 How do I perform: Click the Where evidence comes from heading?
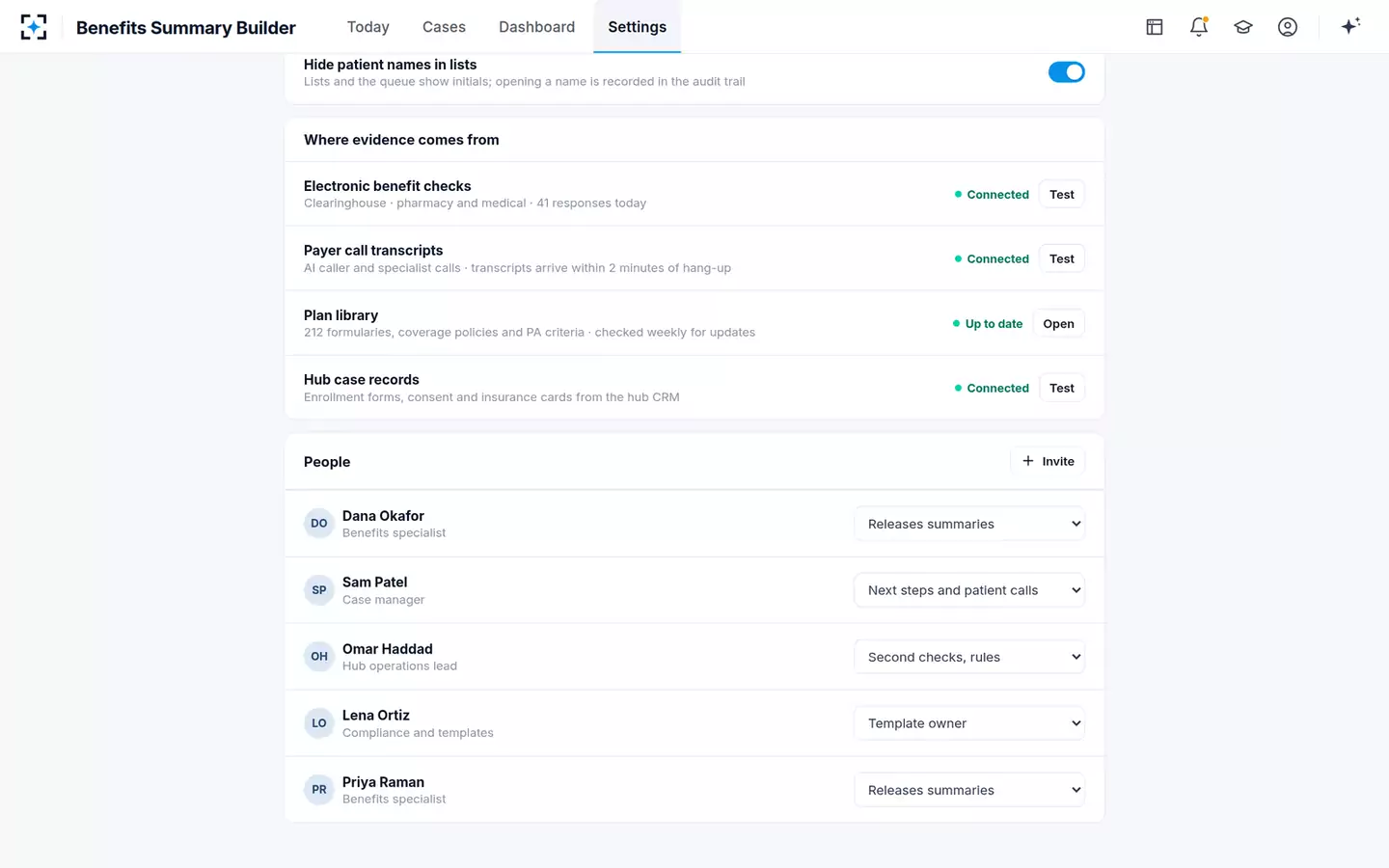point(401,140)
